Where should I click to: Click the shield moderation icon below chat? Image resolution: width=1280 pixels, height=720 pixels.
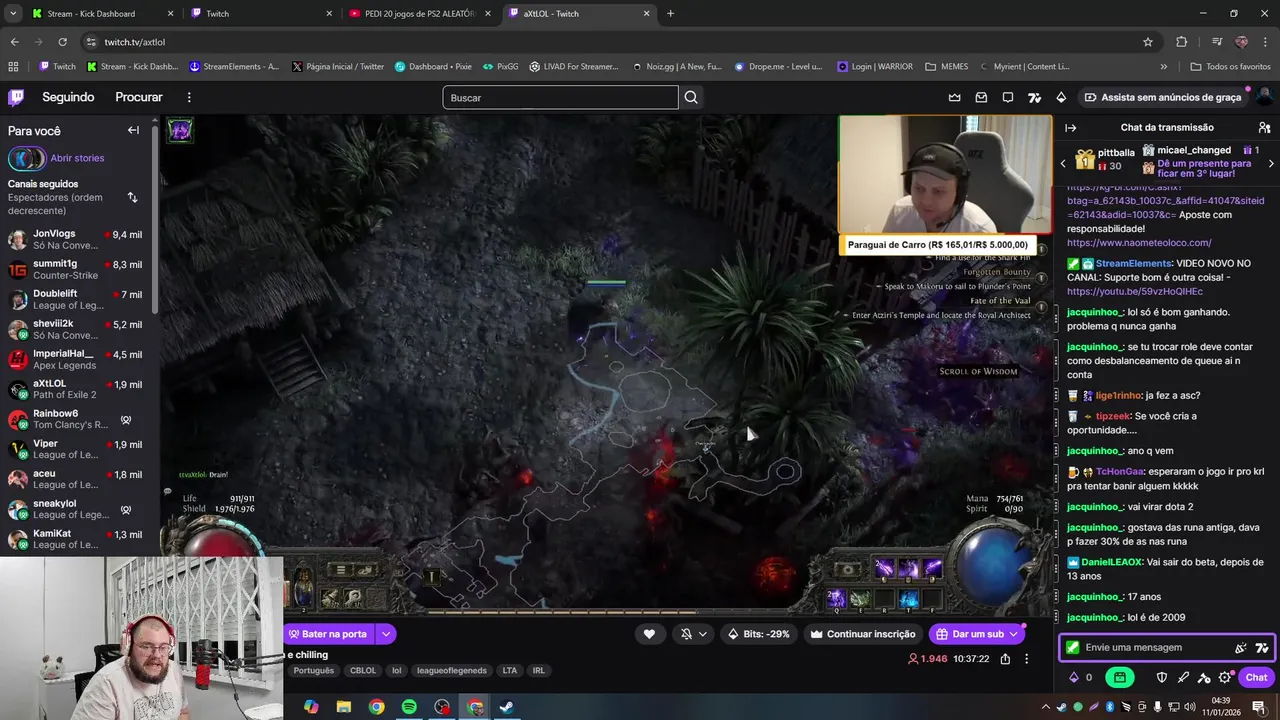(1162, 677)
